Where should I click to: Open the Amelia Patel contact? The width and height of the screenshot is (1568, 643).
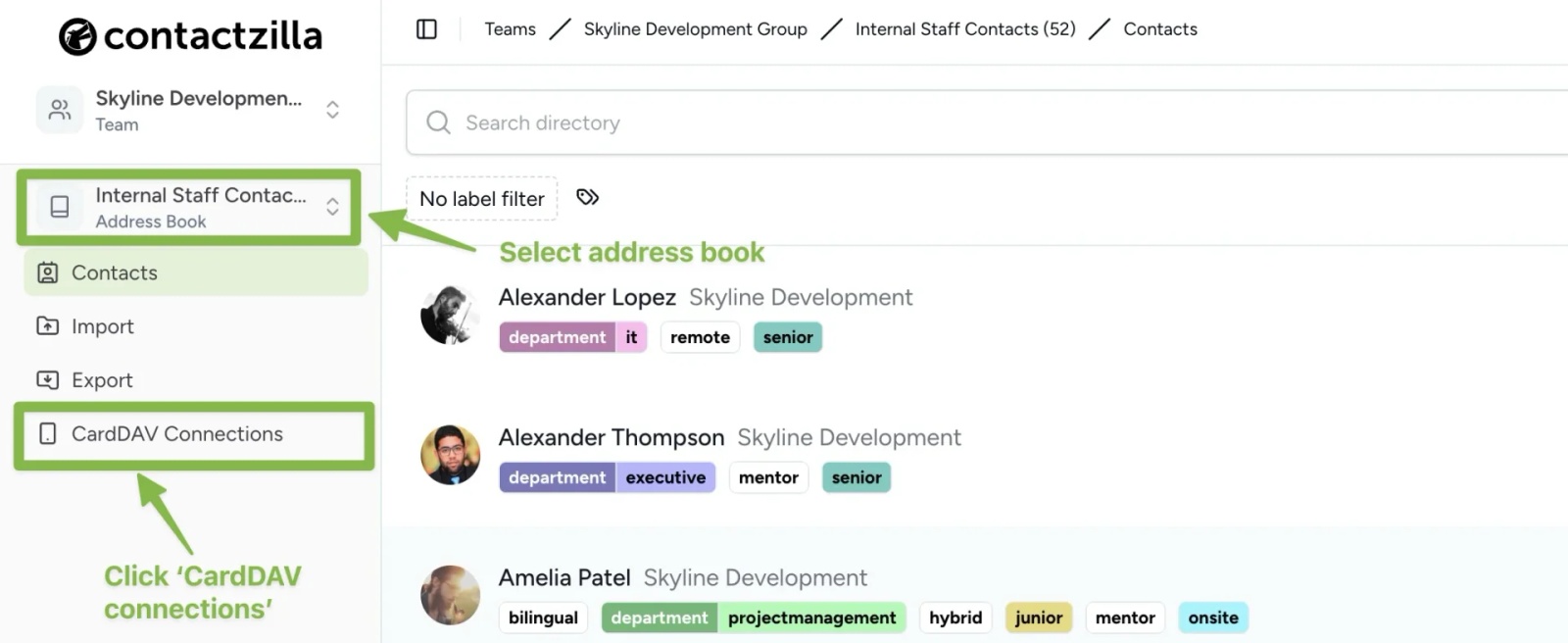(x=564, y=577)
